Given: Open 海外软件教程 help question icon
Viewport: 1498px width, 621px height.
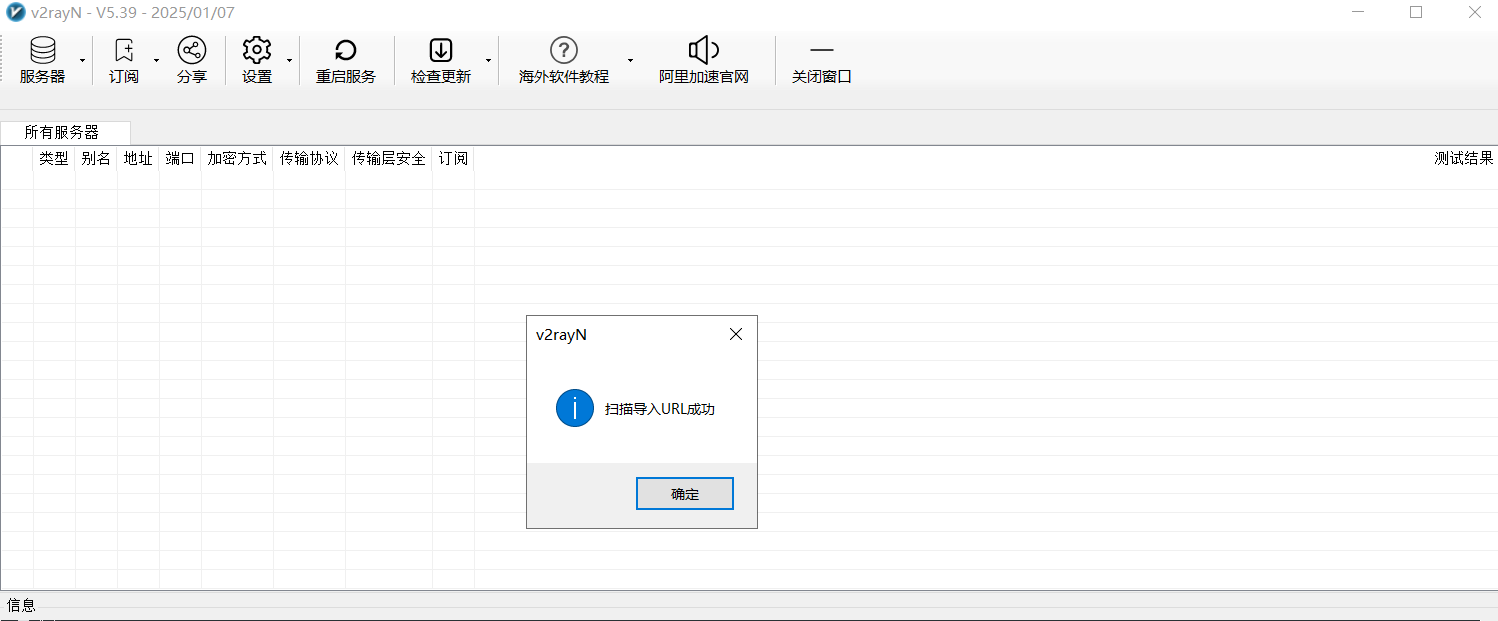Looking at the screenshot, I should (x=564, y=52).
